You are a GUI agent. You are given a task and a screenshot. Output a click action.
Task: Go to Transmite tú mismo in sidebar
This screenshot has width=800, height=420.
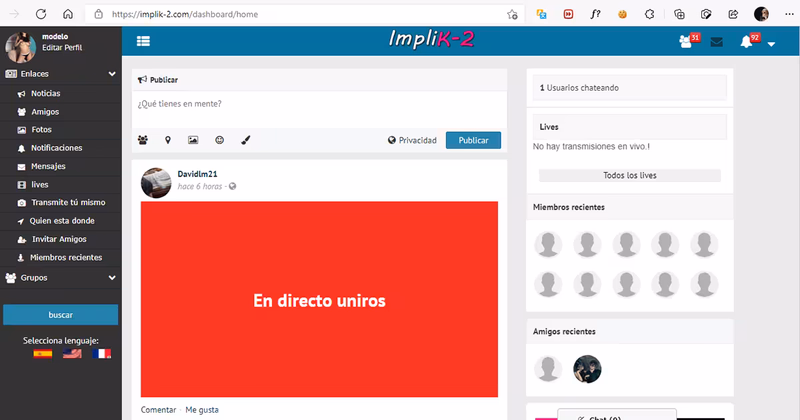coord(68,202)
